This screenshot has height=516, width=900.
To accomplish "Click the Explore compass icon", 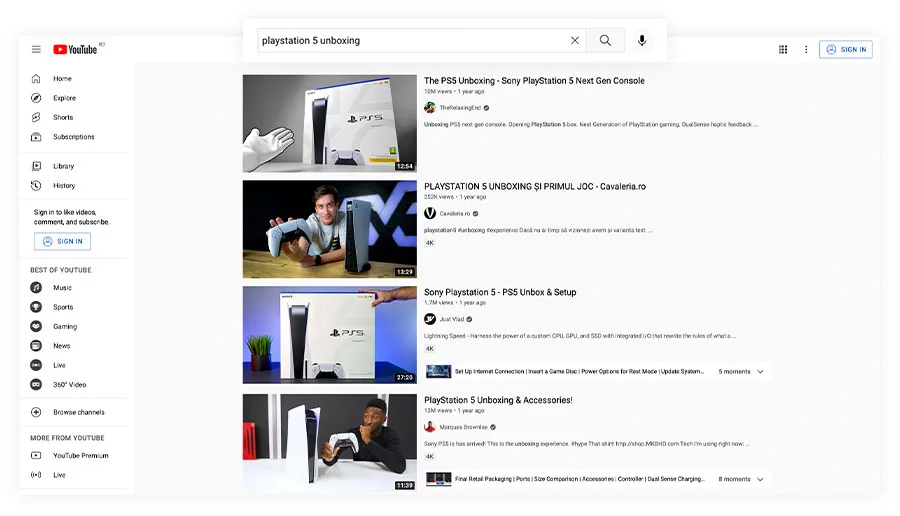I will [36, 98].
